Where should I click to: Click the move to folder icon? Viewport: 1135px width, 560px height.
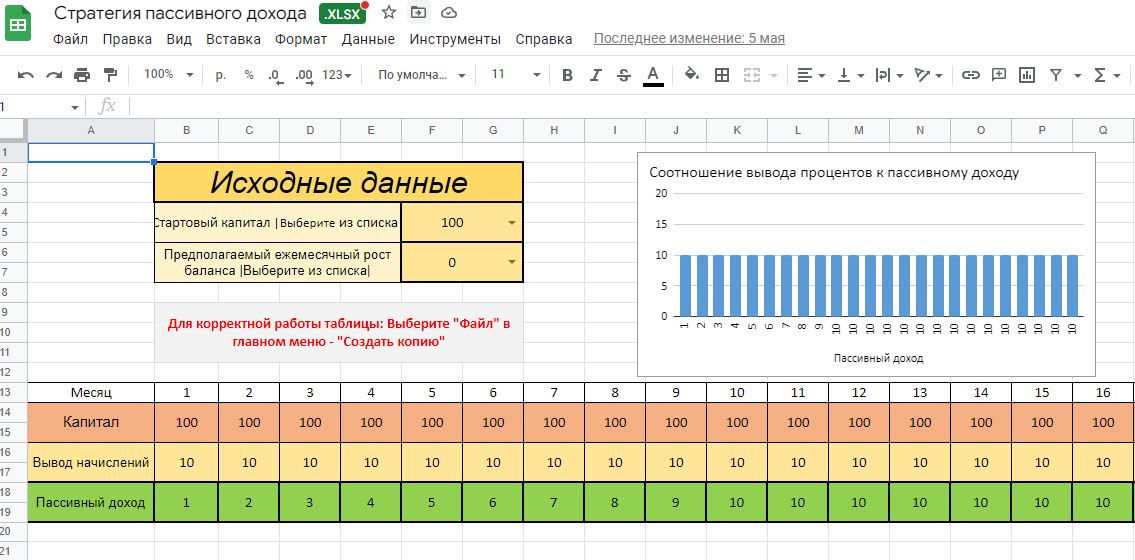418,13
